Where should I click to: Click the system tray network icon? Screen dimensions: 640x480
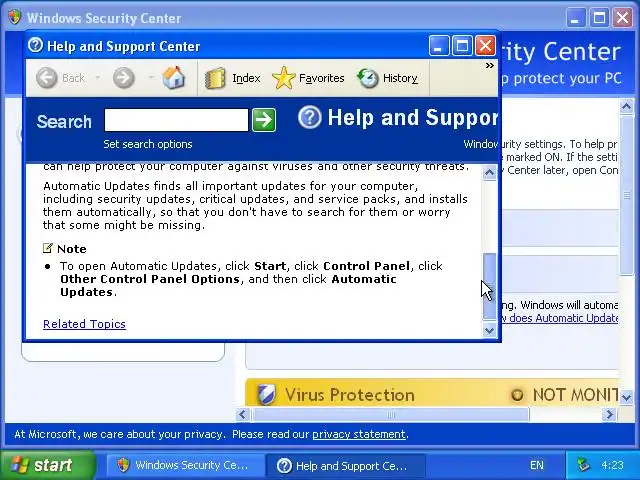[583, 464]
